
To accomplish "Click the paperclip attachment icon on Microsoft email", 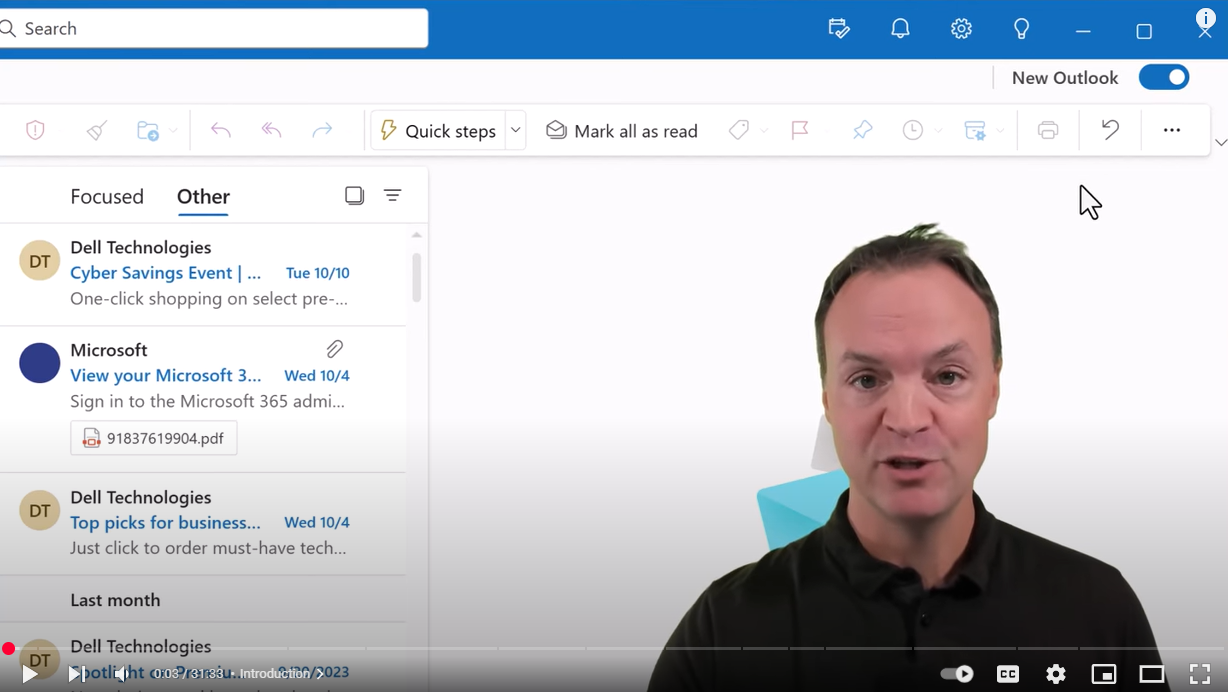I will pos(335,349).
